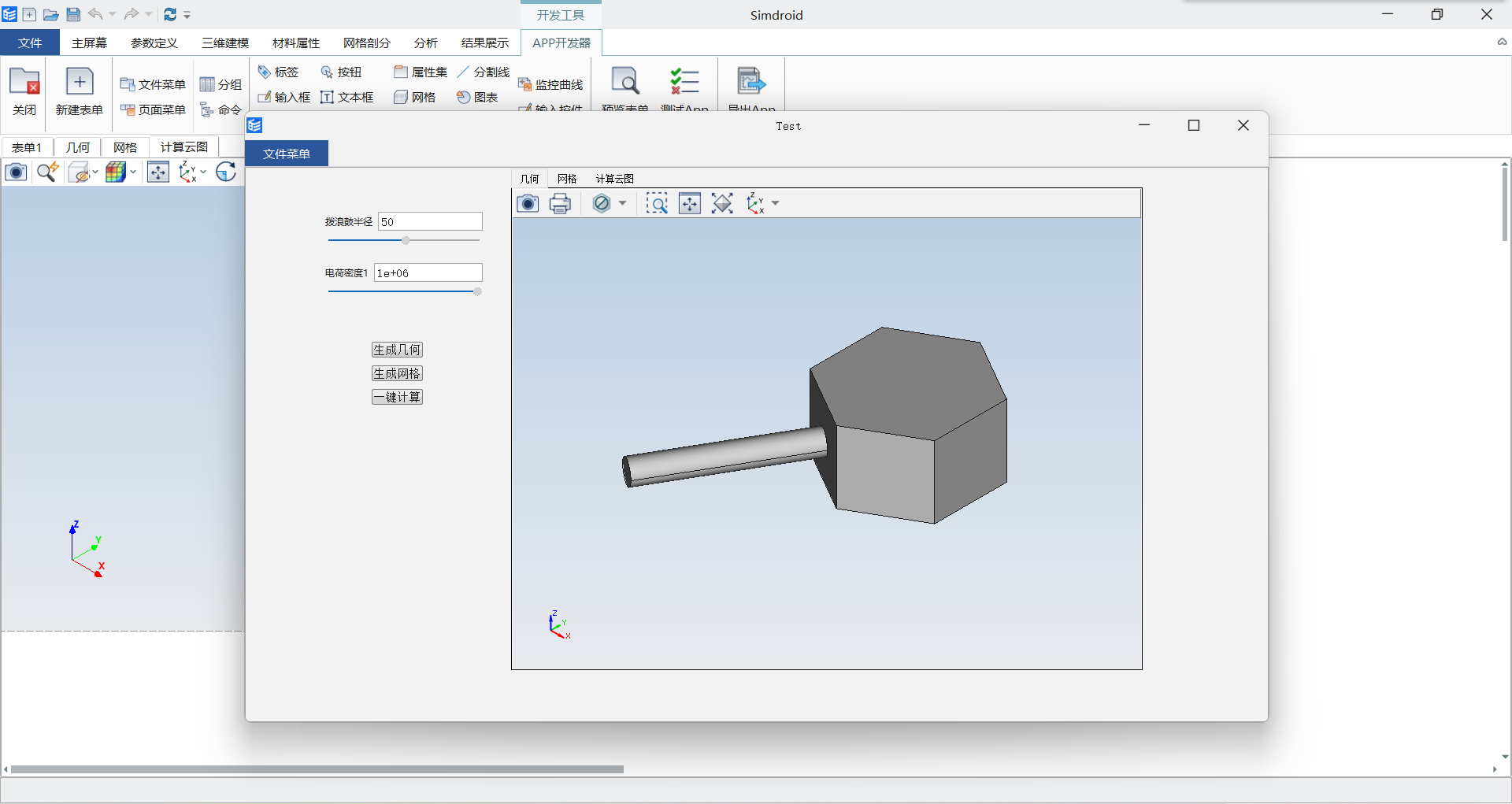
Task: Click the 一键计算 button
Action: tap(397, 397)
